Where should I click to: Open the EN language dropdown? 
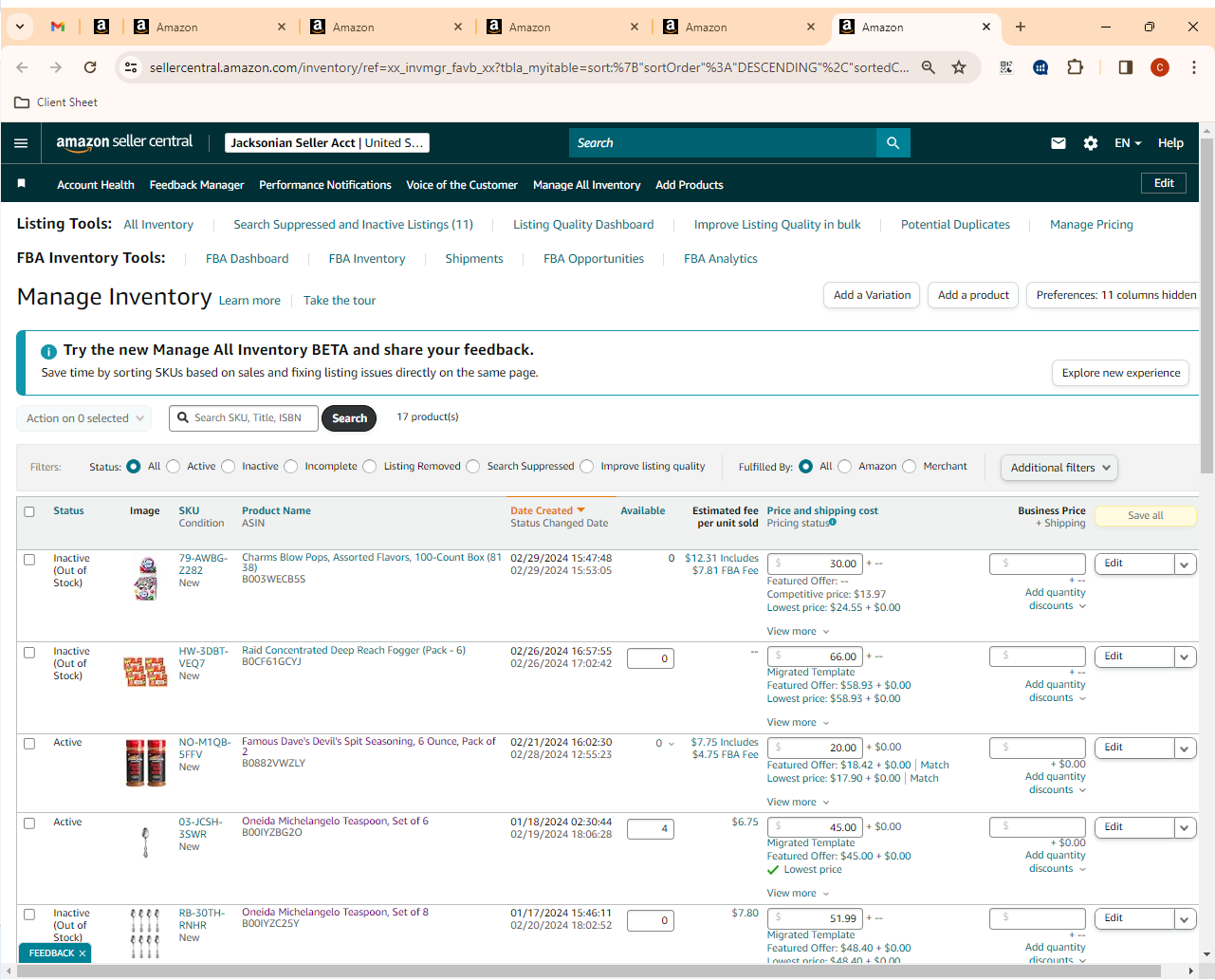coord(1128,143)
